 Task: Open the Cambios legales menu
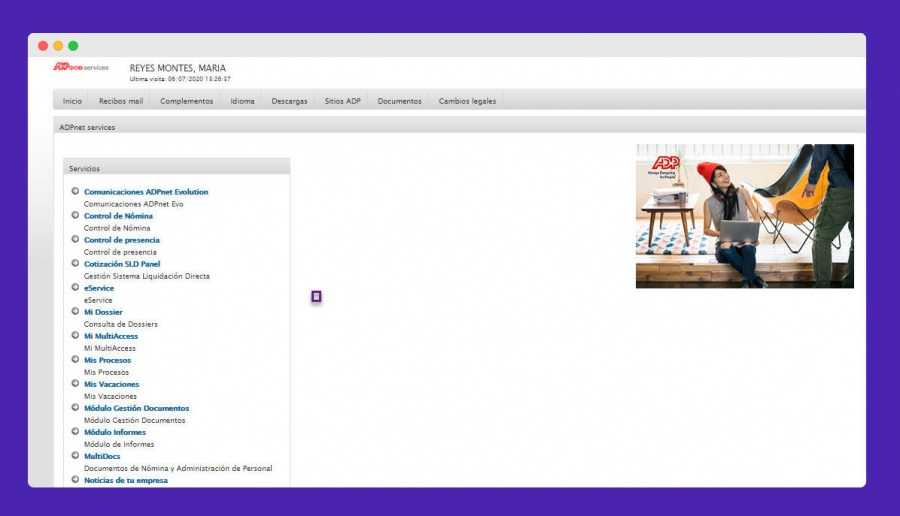point(467,101)
